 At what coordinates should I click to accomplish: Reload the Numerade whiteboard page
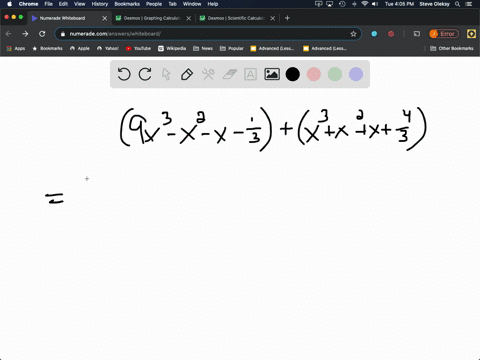42,34
